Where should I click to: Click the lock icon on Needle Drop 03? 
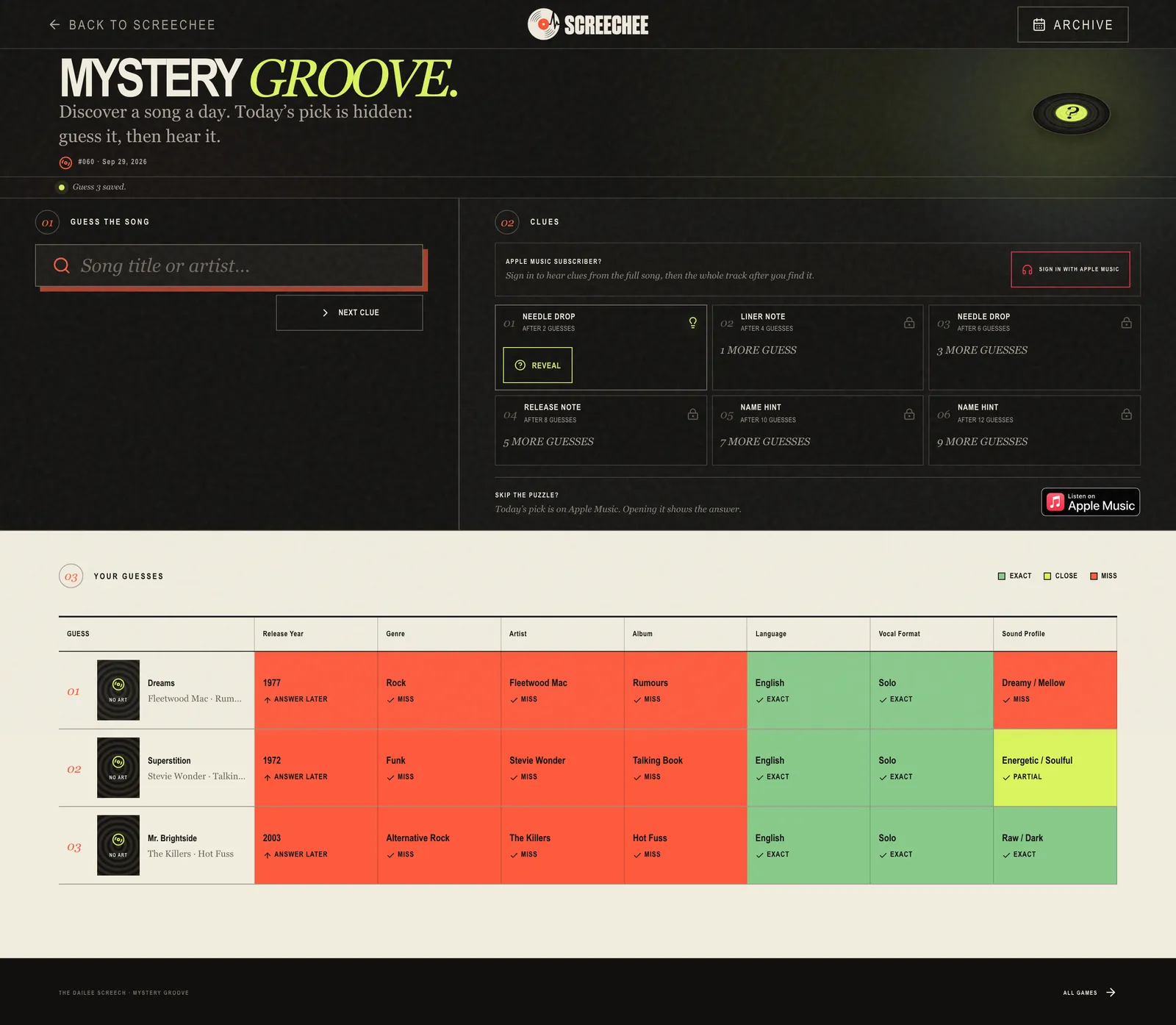(x=1126, y=323)
